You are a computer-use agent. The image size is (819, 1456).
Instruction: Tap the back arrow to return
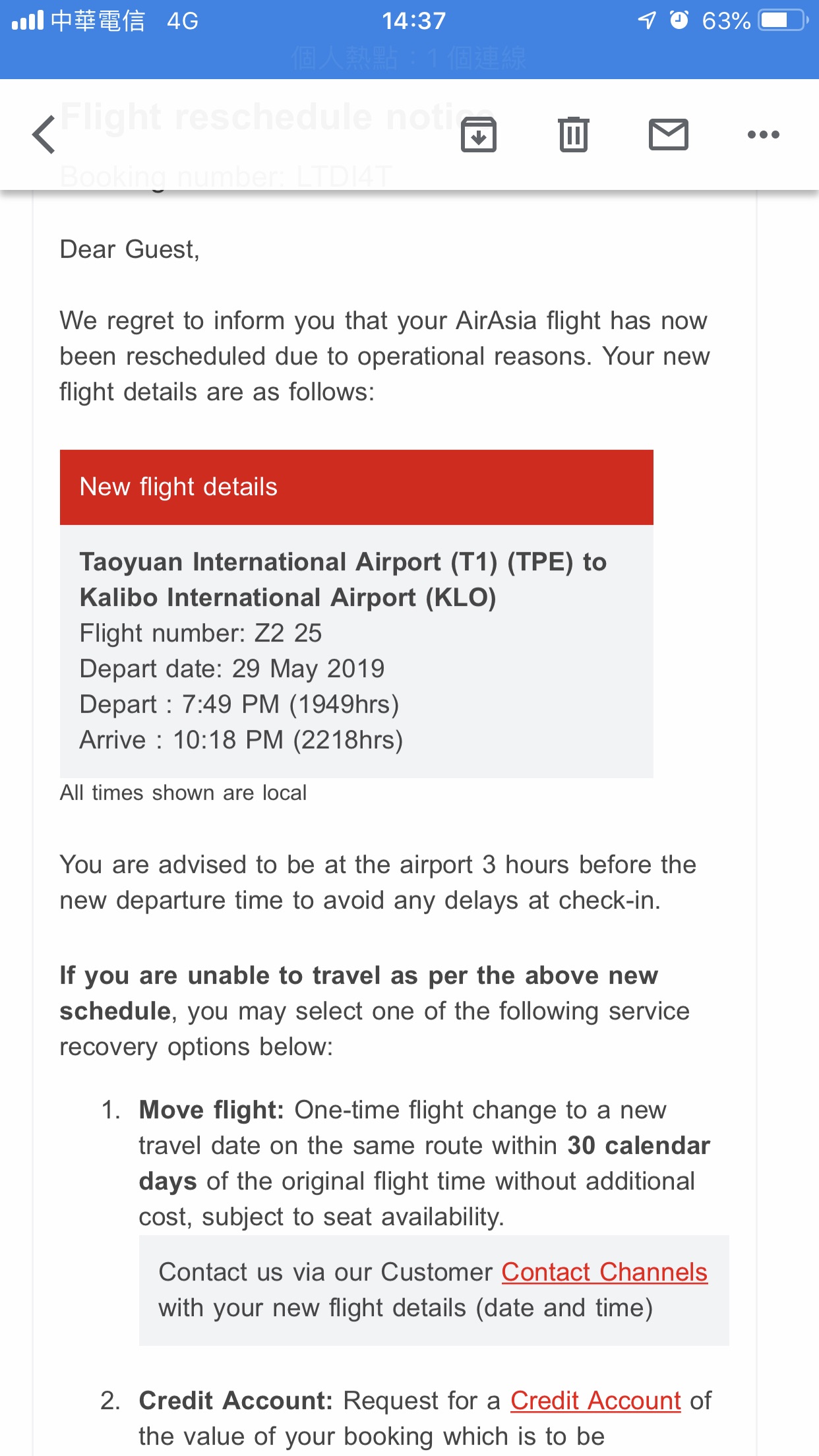44,135
